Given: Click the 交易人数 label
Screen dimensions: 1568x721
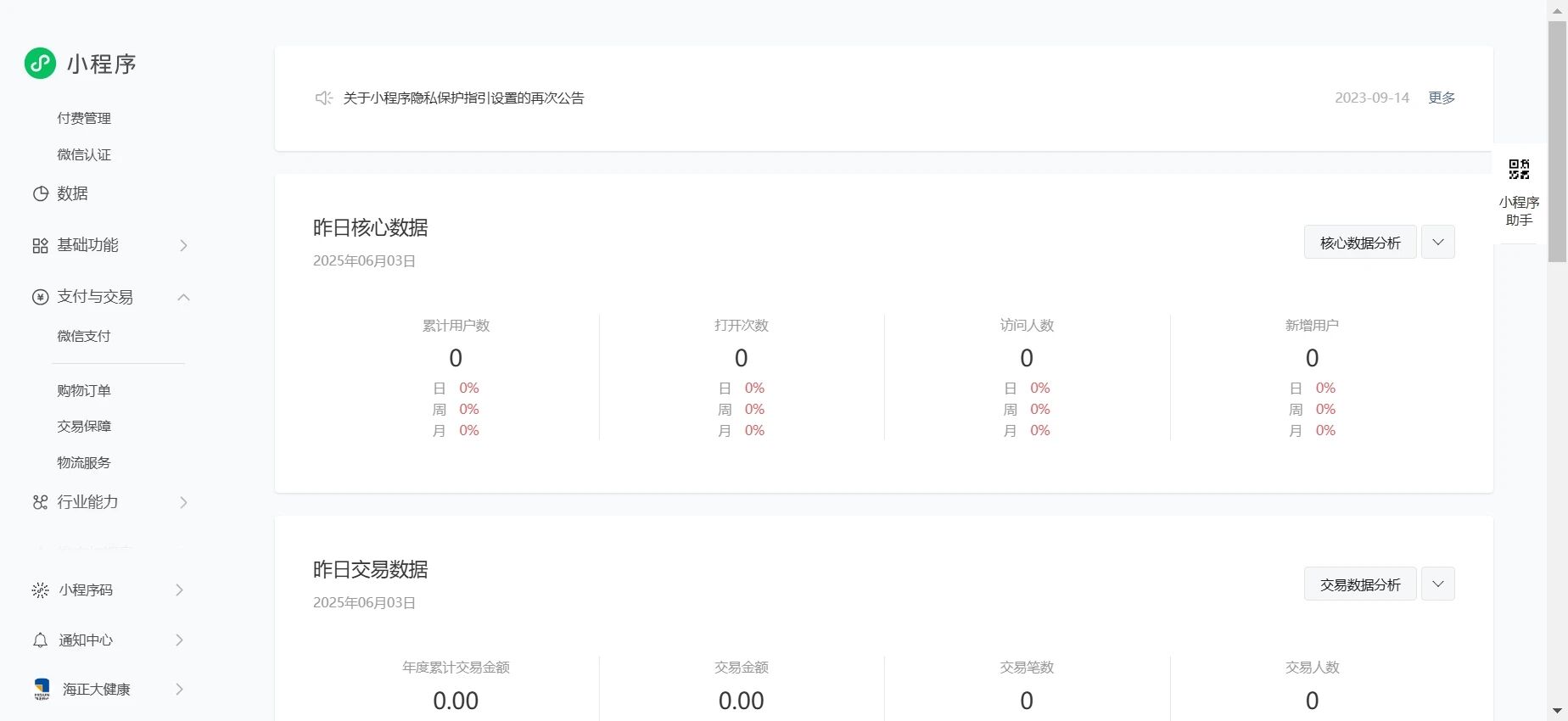Looking at the screenshot, I should [1312, 668].
